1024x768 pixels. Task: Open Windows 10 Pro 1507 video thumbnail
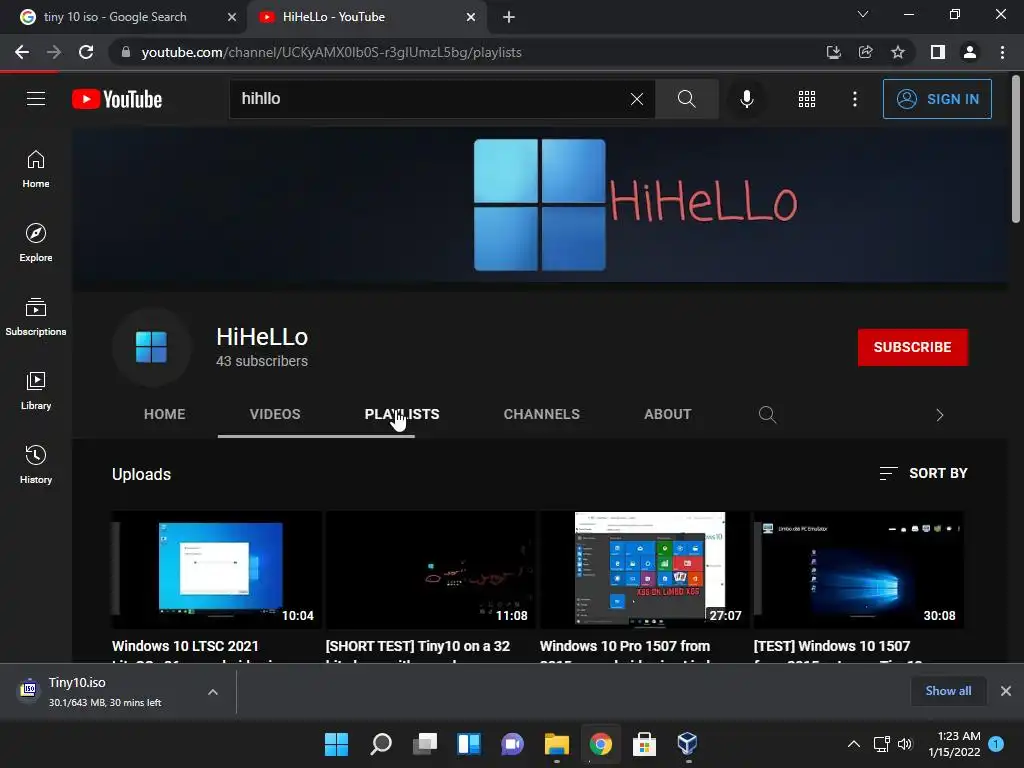click(644, 569)
